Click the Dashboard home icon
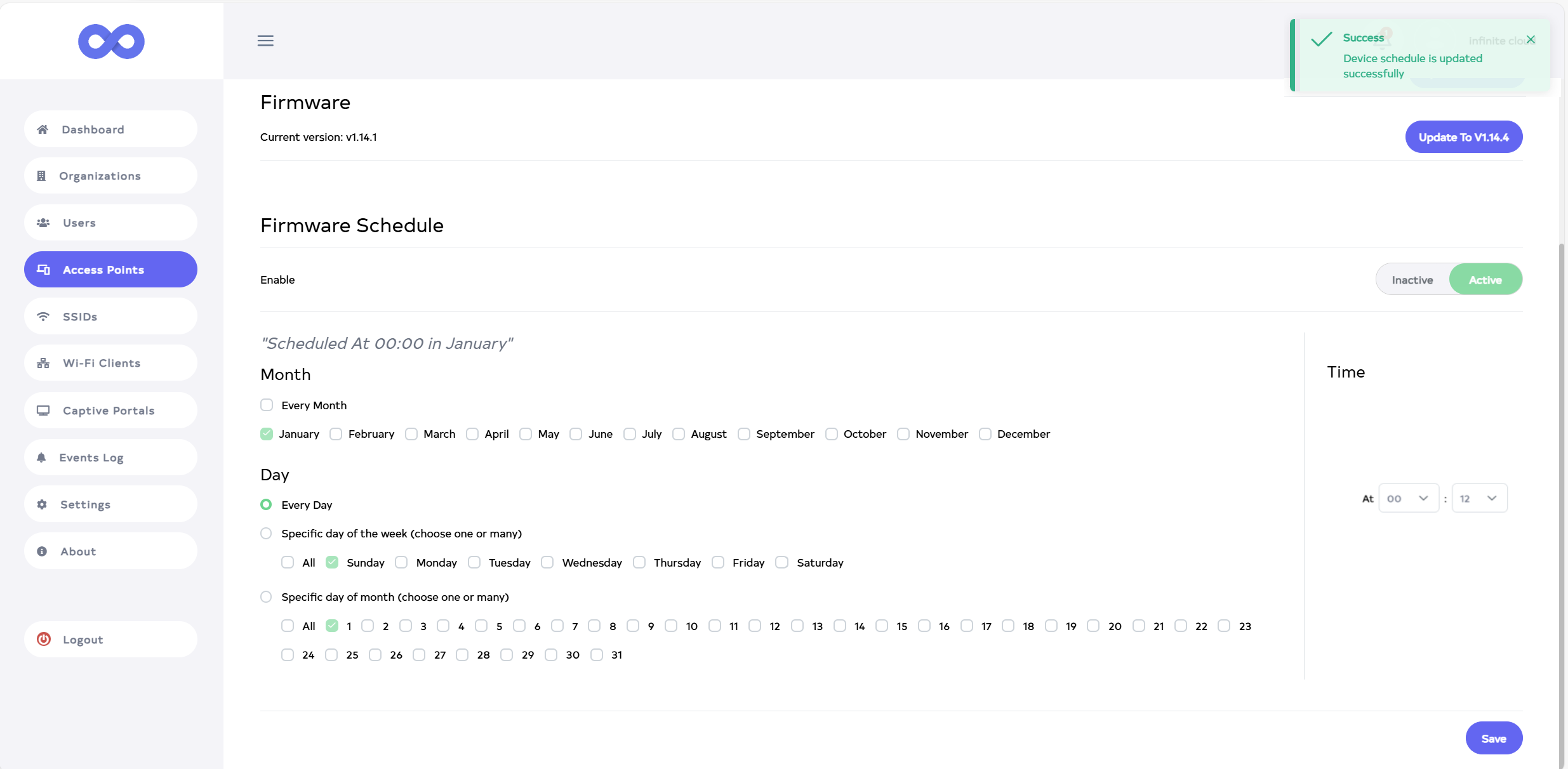The width and height of the screenshot is (1568, 769). [x=43, y=129]
